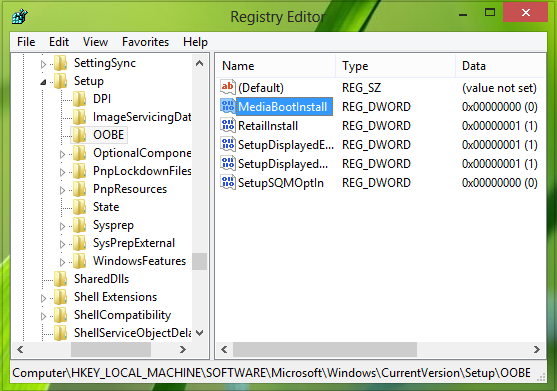Open the Edit menu
Image resolution: width=557 pixels, height=391 pixels.
point(59,42)
